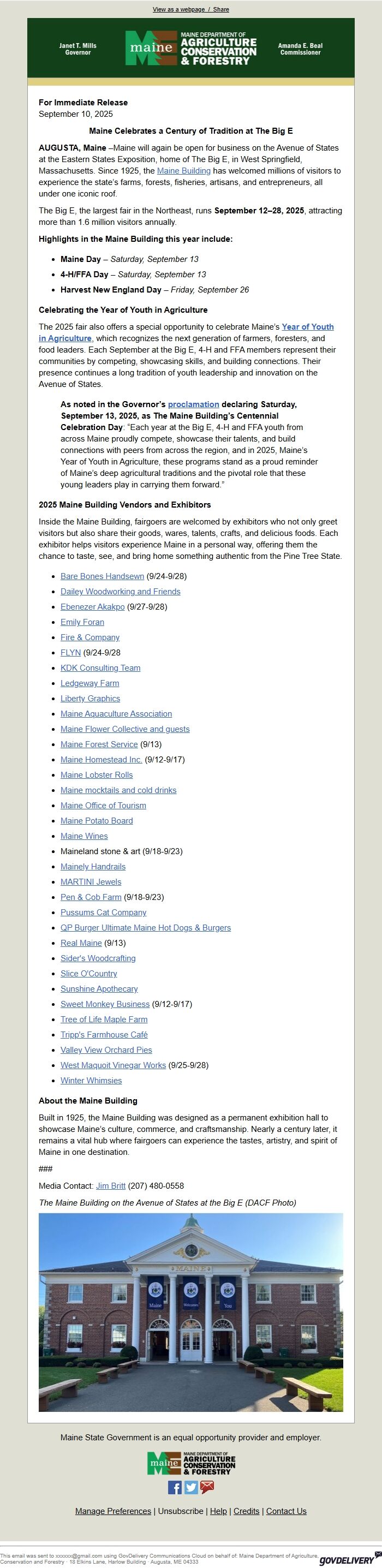Open QP Burger Ultimate Maine Hot Dogs link
382x1568 pixels.
(x=145, y=927)
